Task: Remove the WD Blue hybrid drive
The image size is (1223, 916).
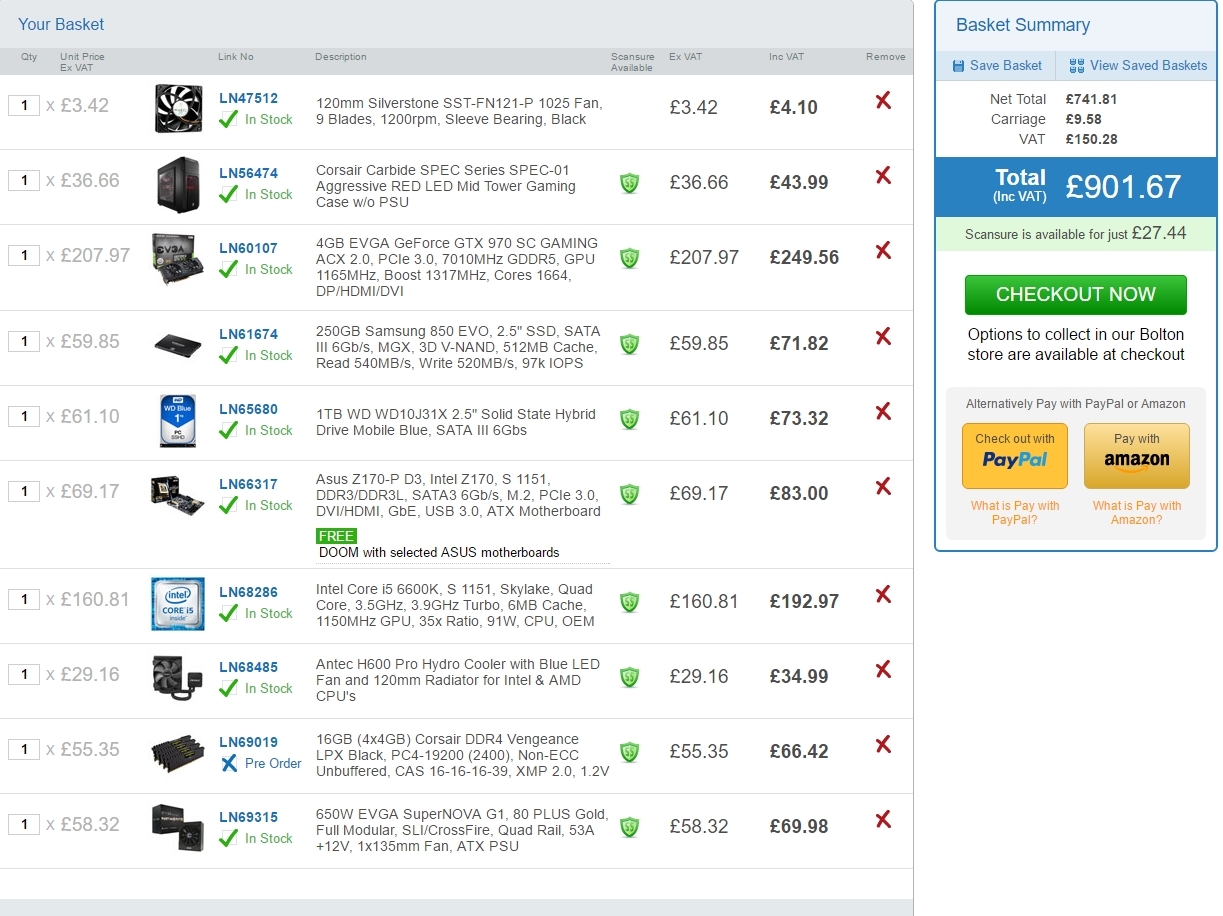Action: [x=883, y=412]
